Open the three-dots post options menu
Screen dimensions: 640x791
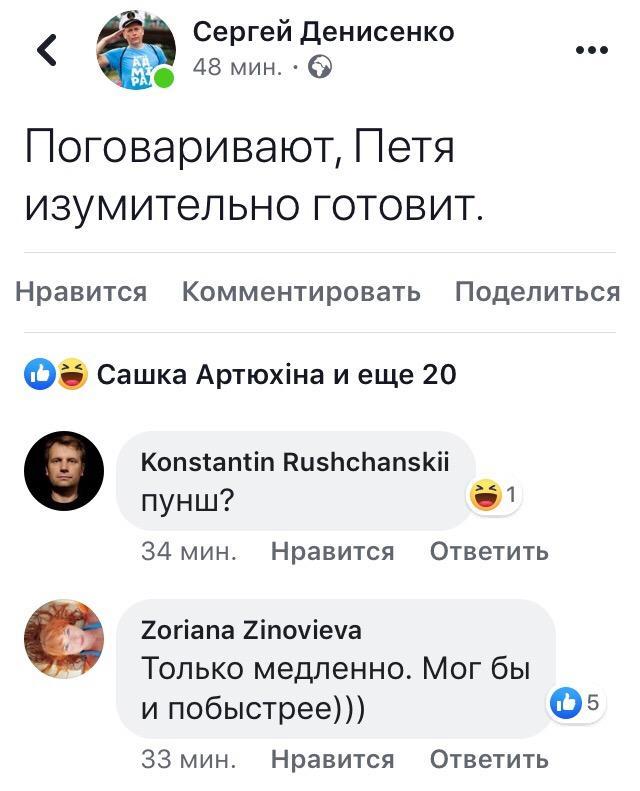(592, 48)
